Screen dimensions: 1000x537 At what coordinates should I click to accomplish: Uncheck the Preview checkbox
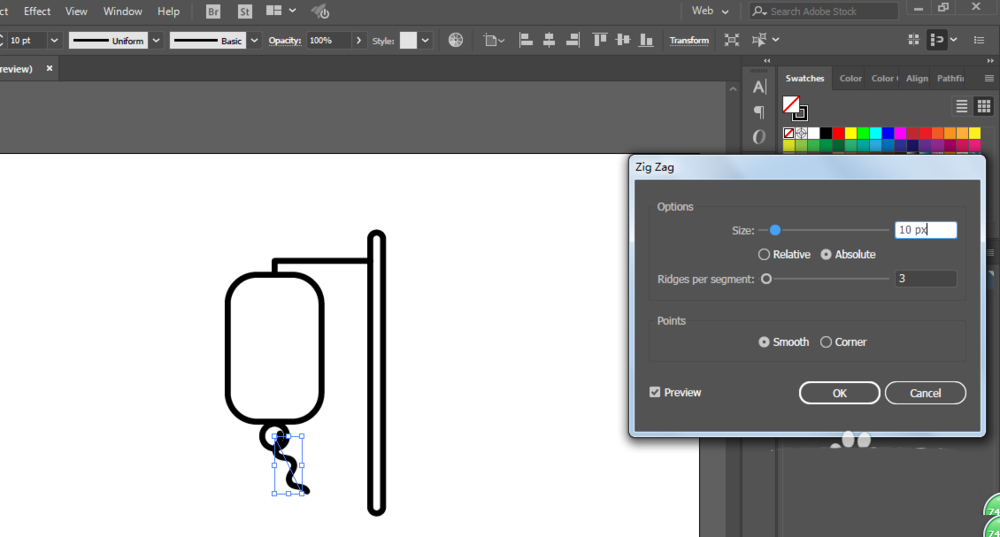click(655, 392)
